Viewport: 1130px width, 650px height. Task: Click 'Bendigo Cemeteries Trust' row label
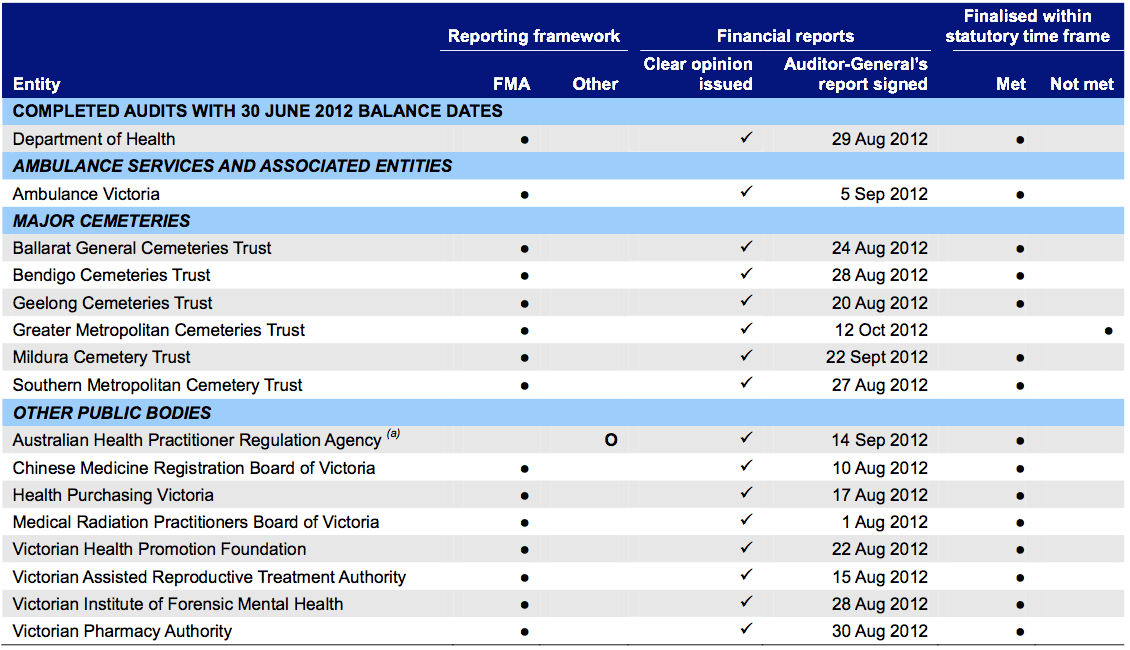(111, 275)
